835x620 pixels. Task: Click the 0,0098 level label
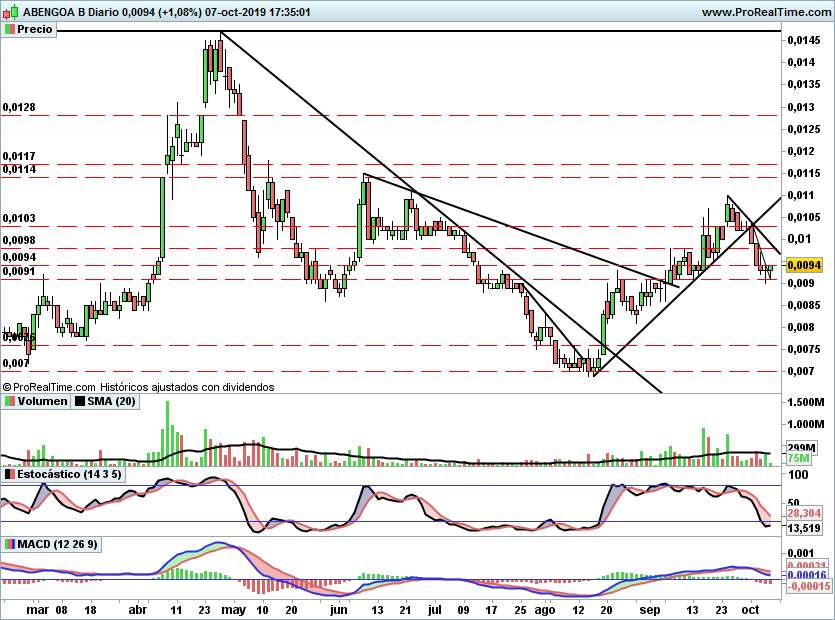click(x=19, y=240)
